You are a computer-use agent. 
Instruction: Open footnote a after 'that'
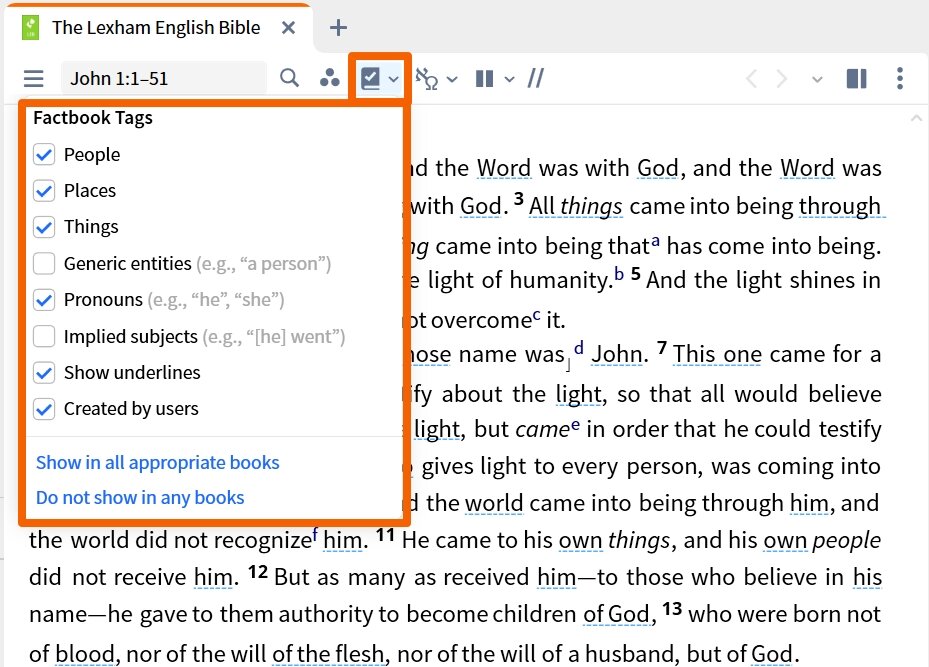655,241
